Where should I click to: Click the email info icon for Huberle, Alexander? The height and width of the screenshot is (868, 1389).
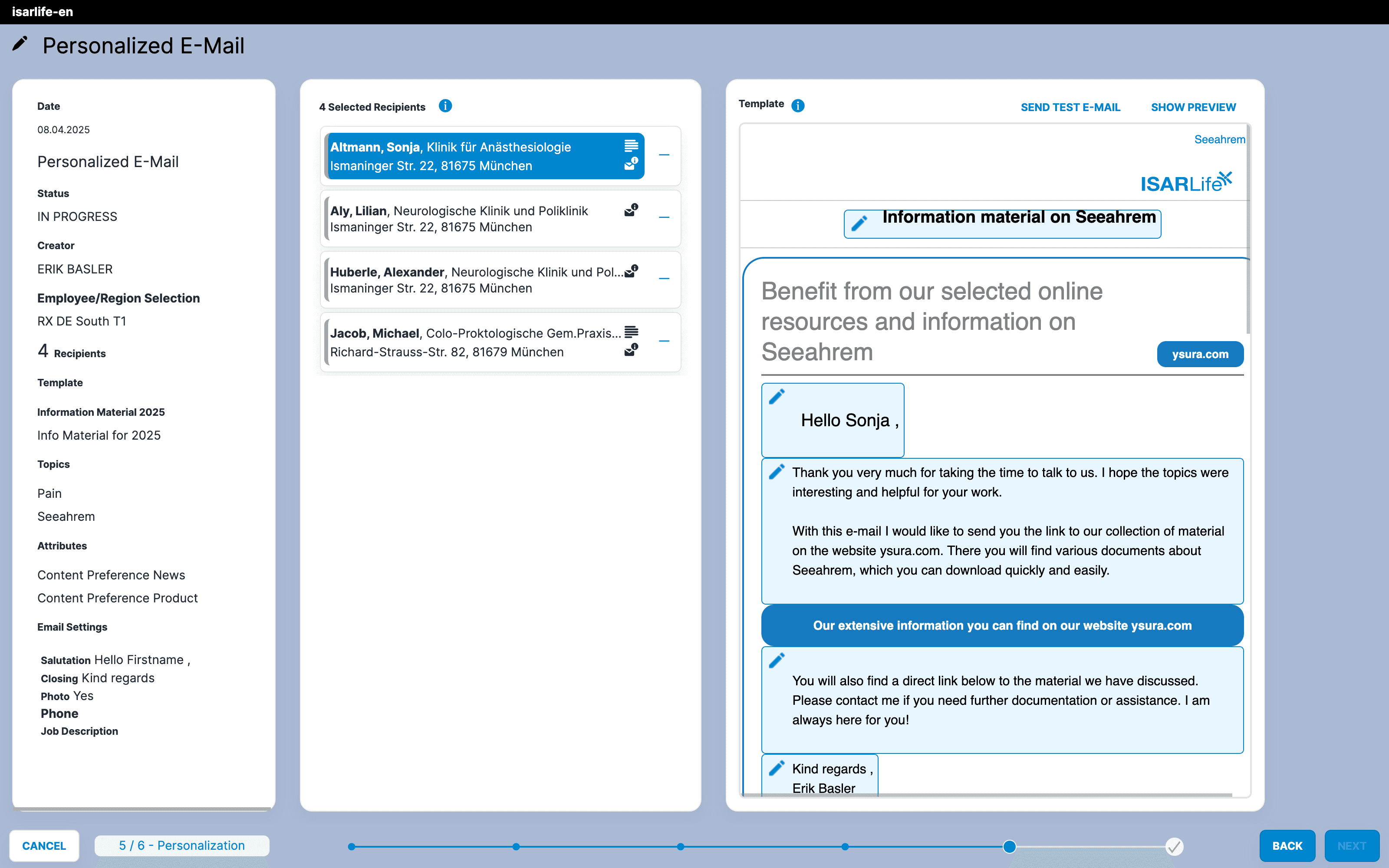click(631, 272)
